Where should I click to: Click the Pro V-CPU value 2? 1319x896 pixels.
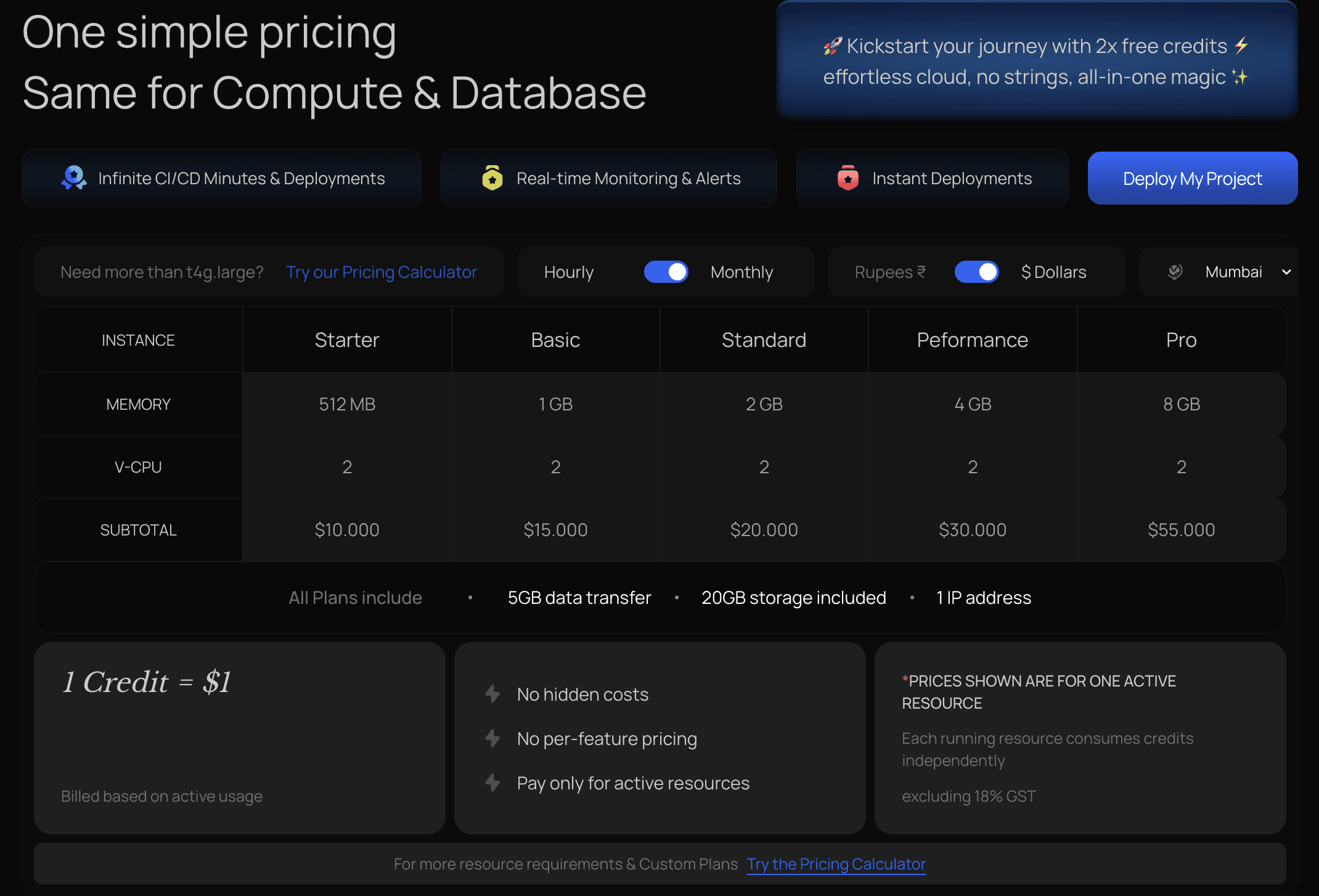[x=1182, y=467]
